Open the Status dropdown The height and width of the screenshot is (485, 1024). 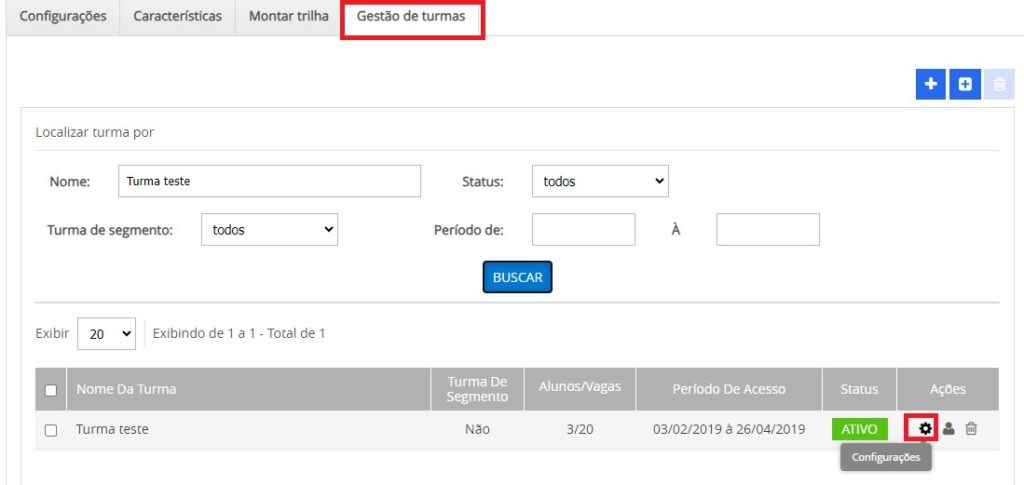600,182
